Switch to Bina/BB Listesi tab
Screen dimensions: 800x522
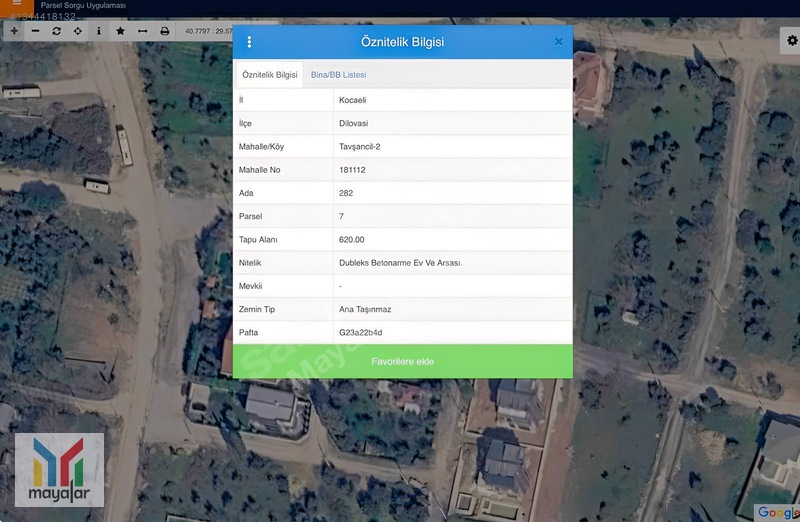tap(338, 74)
